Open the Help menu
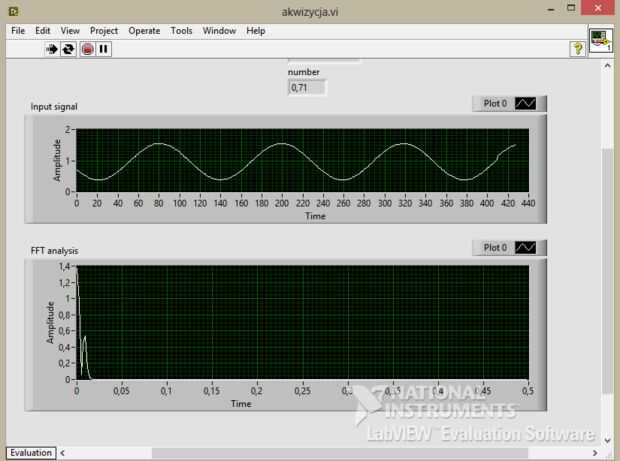The height and width of the screenshot is (461, 620). (x=255, y=31)
